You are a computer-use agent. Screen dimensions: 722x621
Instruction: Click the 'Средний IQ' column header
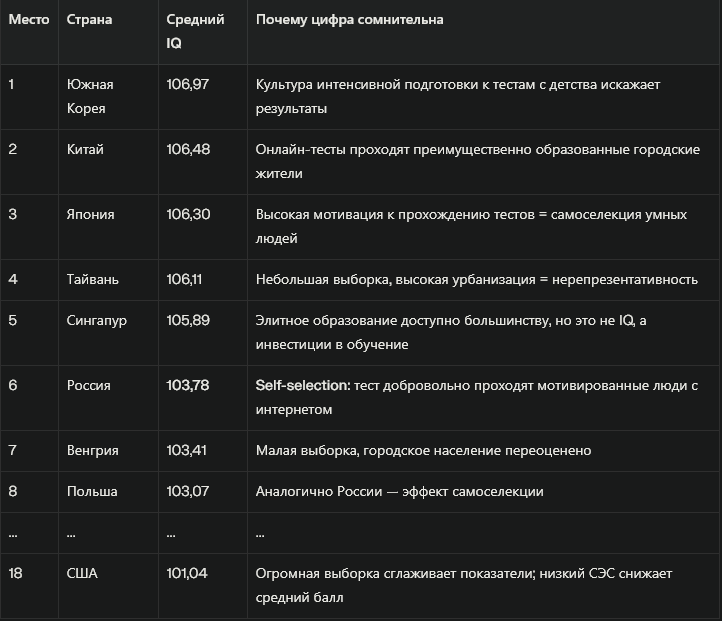[195, 32]
